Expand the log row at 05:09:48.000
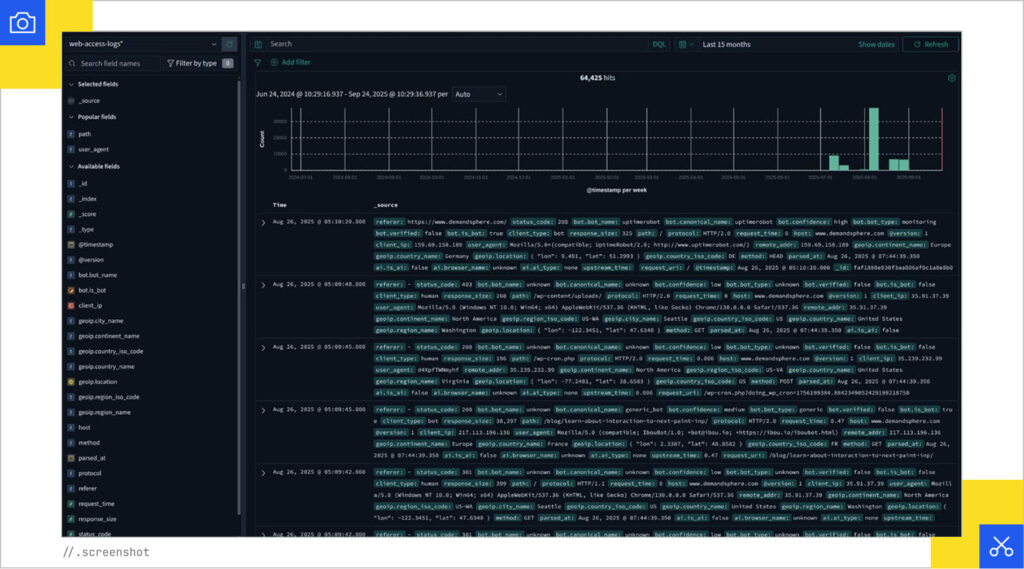 [x=263, y=285]
